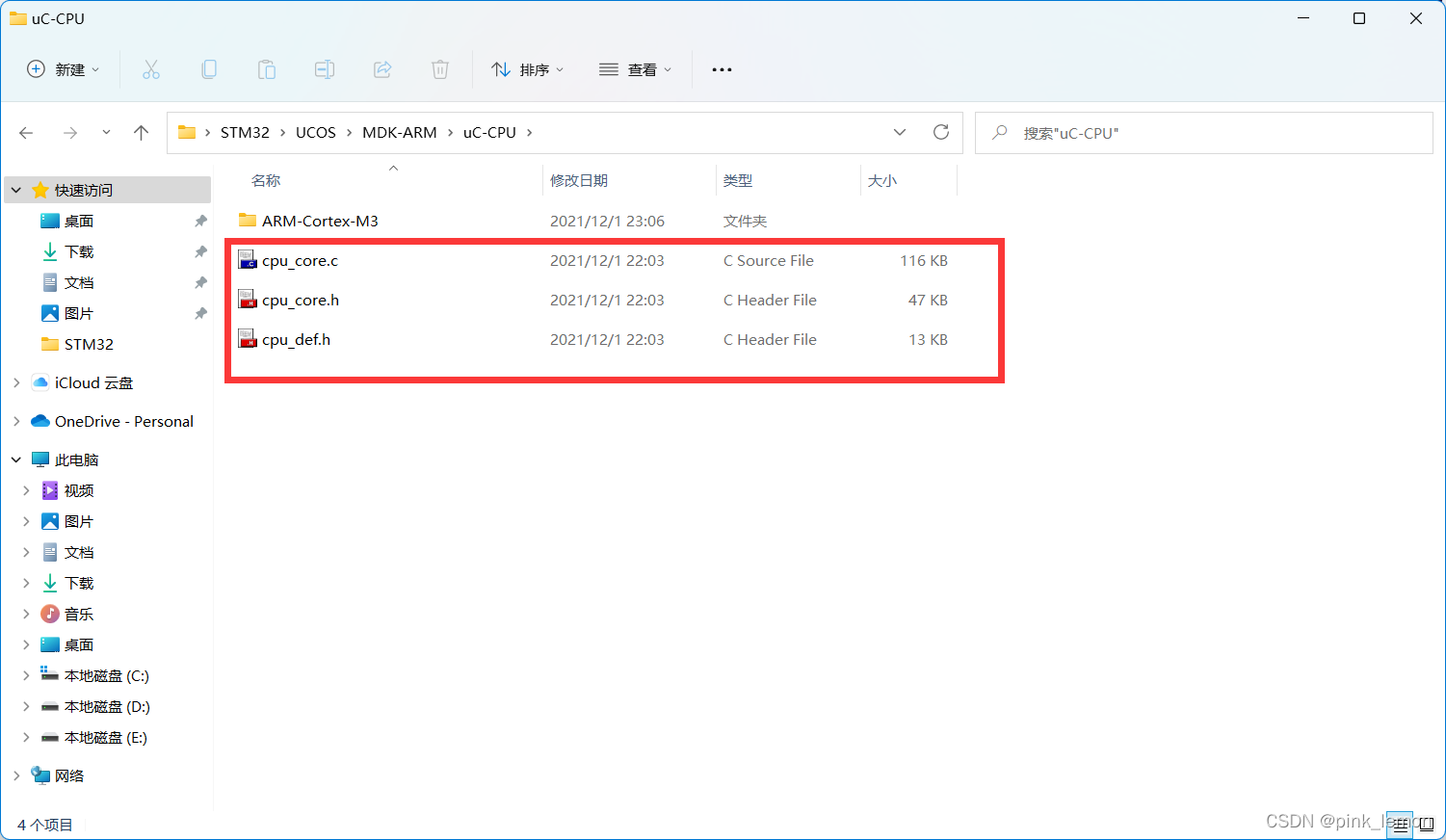Open the address bar history dropdown arrow
1446x840 pixels.
pyautogui.click(x=899, y=132)
